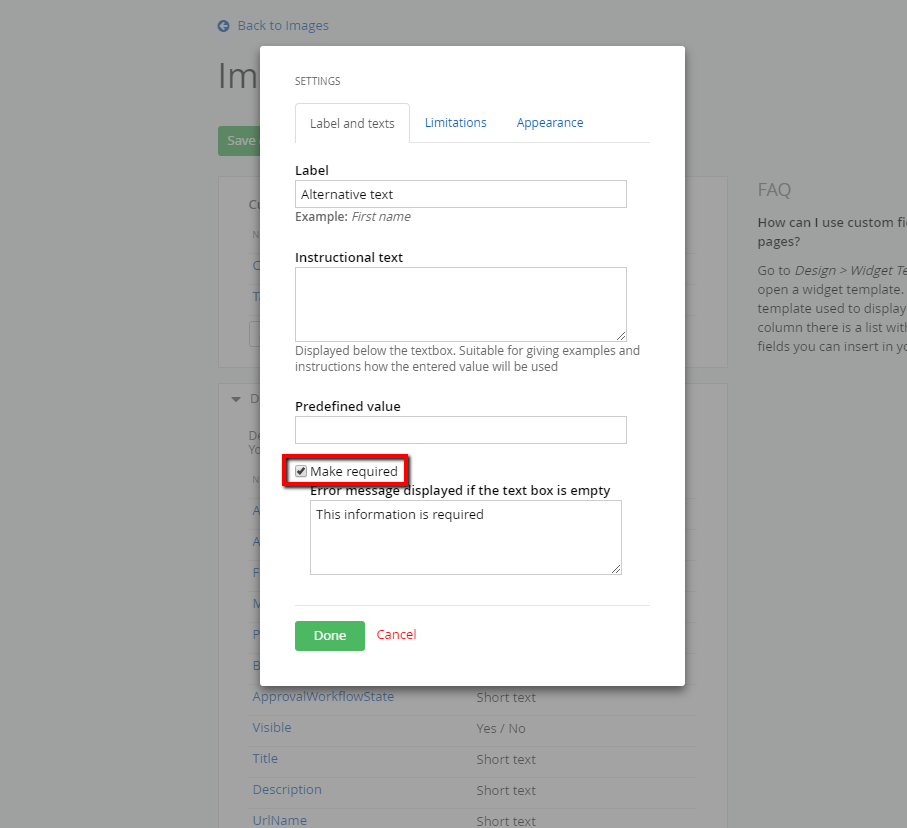This screenshot has height=828, width=907.
Task: Click the Back to Images link
Action: (282, 26)
